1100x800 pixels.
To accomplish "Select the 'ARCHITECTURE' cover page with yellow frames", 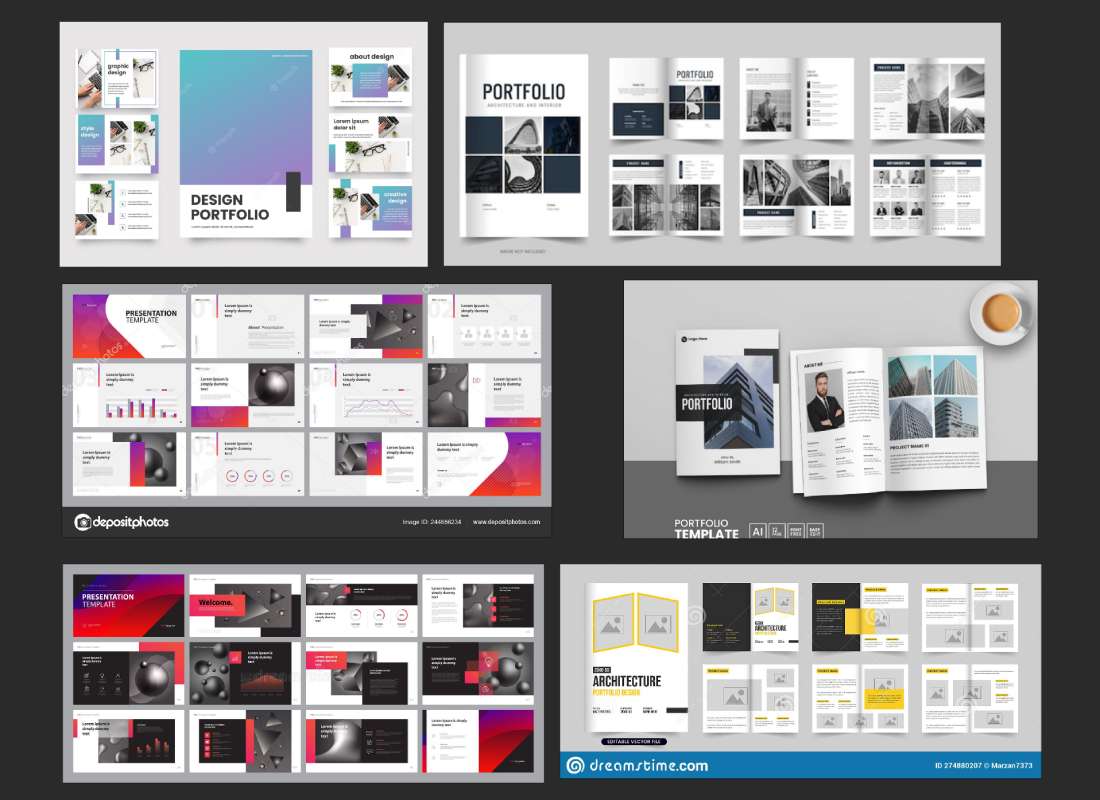I will pos(637,657).
